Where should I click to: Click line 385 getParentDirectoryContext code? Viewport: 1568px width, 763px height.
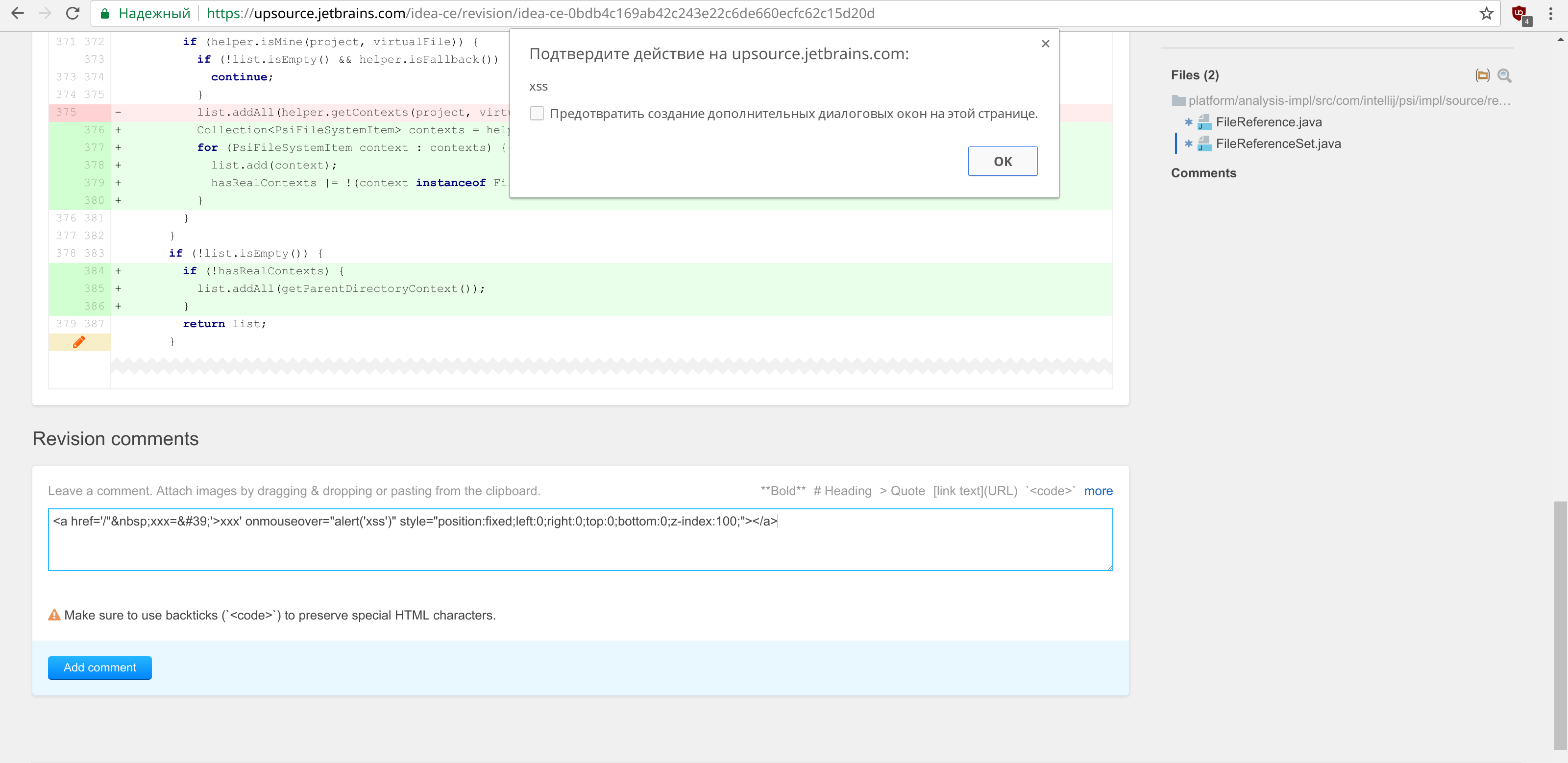click(341, 289)
